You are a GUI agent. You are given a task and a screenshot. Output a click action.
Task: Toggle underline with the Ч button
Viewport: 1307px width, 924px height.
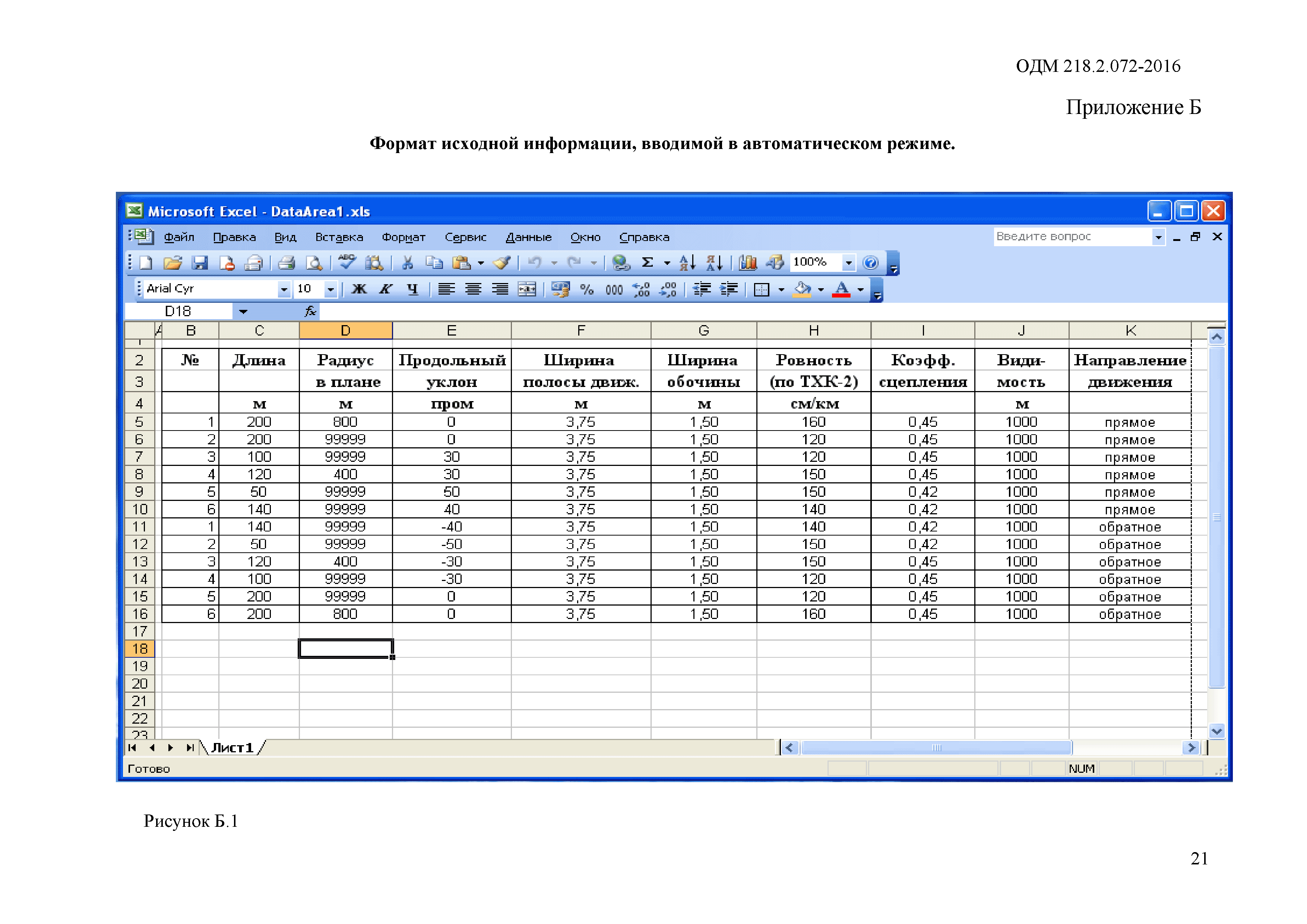coord(413,289)
